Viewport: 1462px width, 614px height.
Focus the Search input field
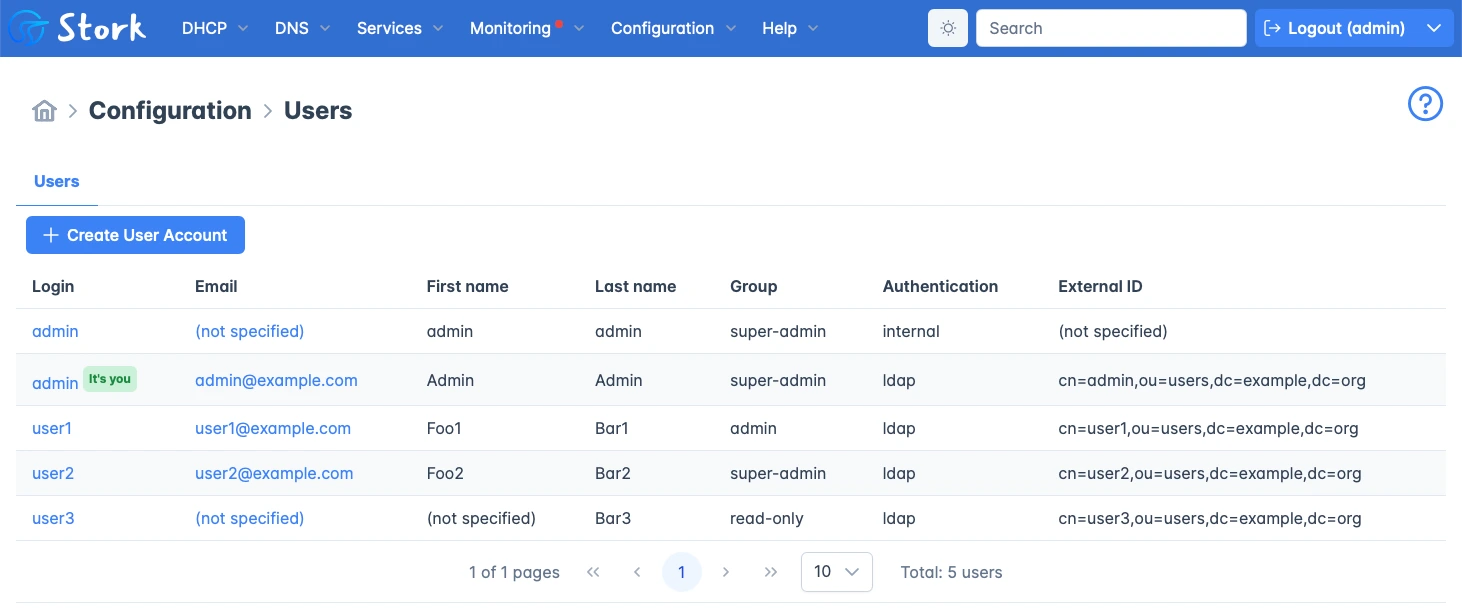1111,28
